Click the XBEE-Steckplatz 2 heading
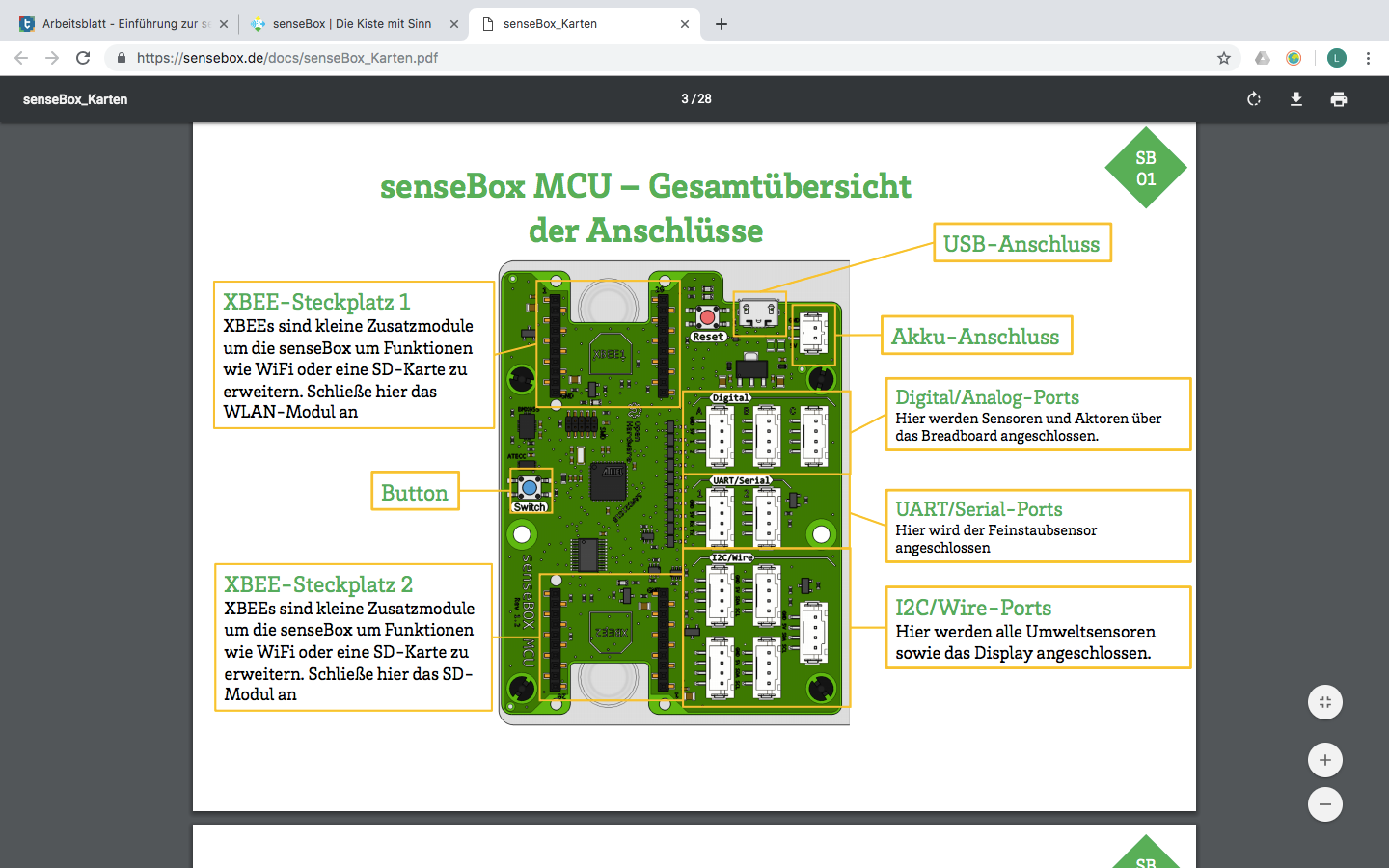The image size is (1389, 868). (x=318, y=584)
